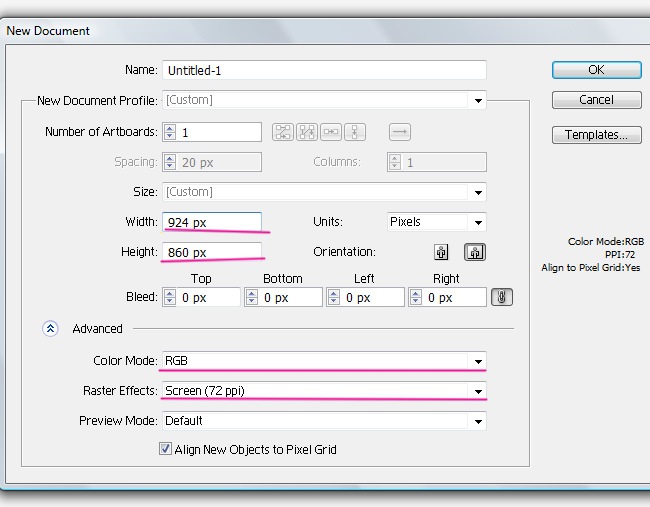Choose the landscape orientation icon
The height and width of the screenshot is (507, 650).
coord(475,252)
